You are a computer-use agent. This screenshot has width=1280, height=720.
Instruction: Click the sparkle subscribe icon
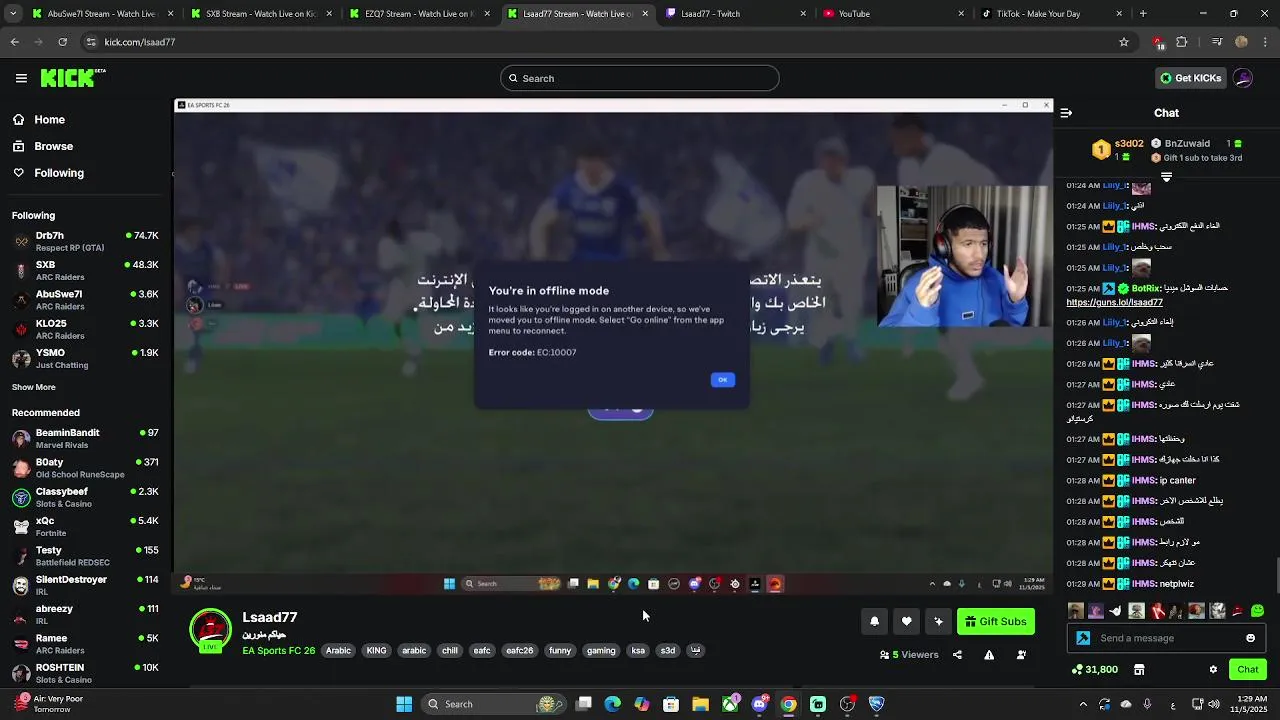tap(938, 621)
